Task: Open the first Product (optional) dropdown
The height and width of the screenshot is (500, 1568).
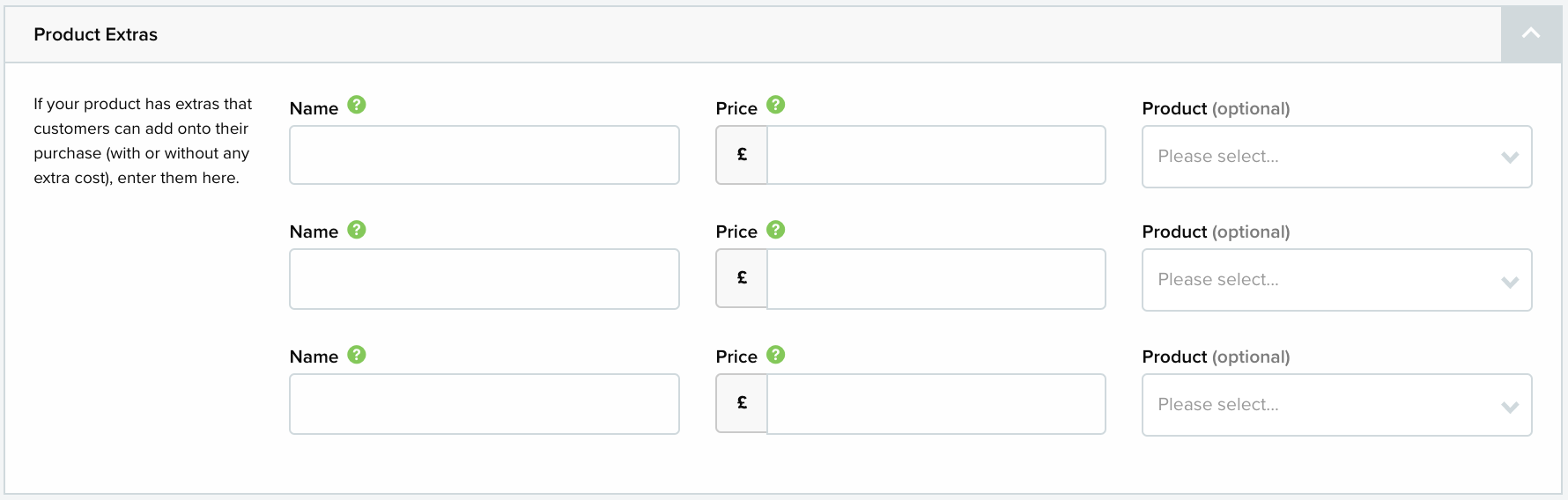Action: coord(1336,157)
